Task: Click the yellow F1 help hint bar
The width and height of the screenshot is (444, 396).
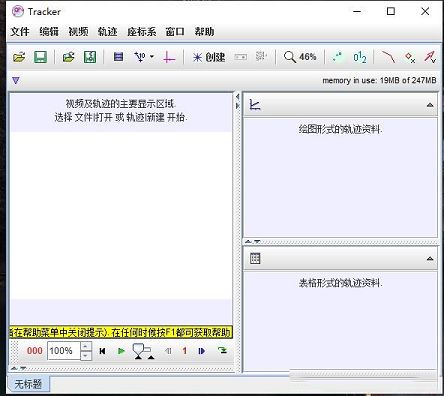Action: click(120, 332)
